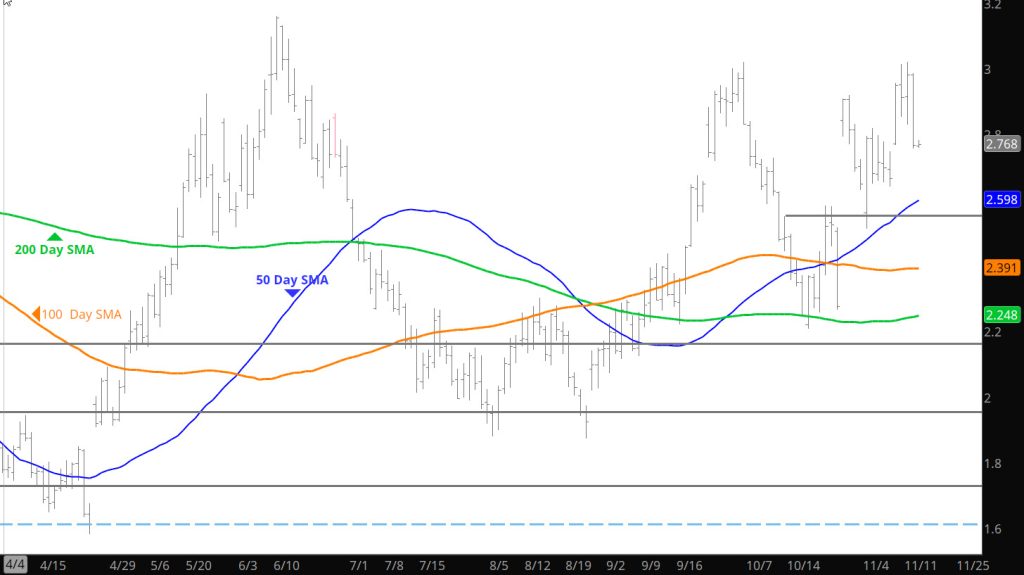This screenshot has width=1024, height=575.
Task: Click the 6/10 date on time axis
Action: coord(288,564)
